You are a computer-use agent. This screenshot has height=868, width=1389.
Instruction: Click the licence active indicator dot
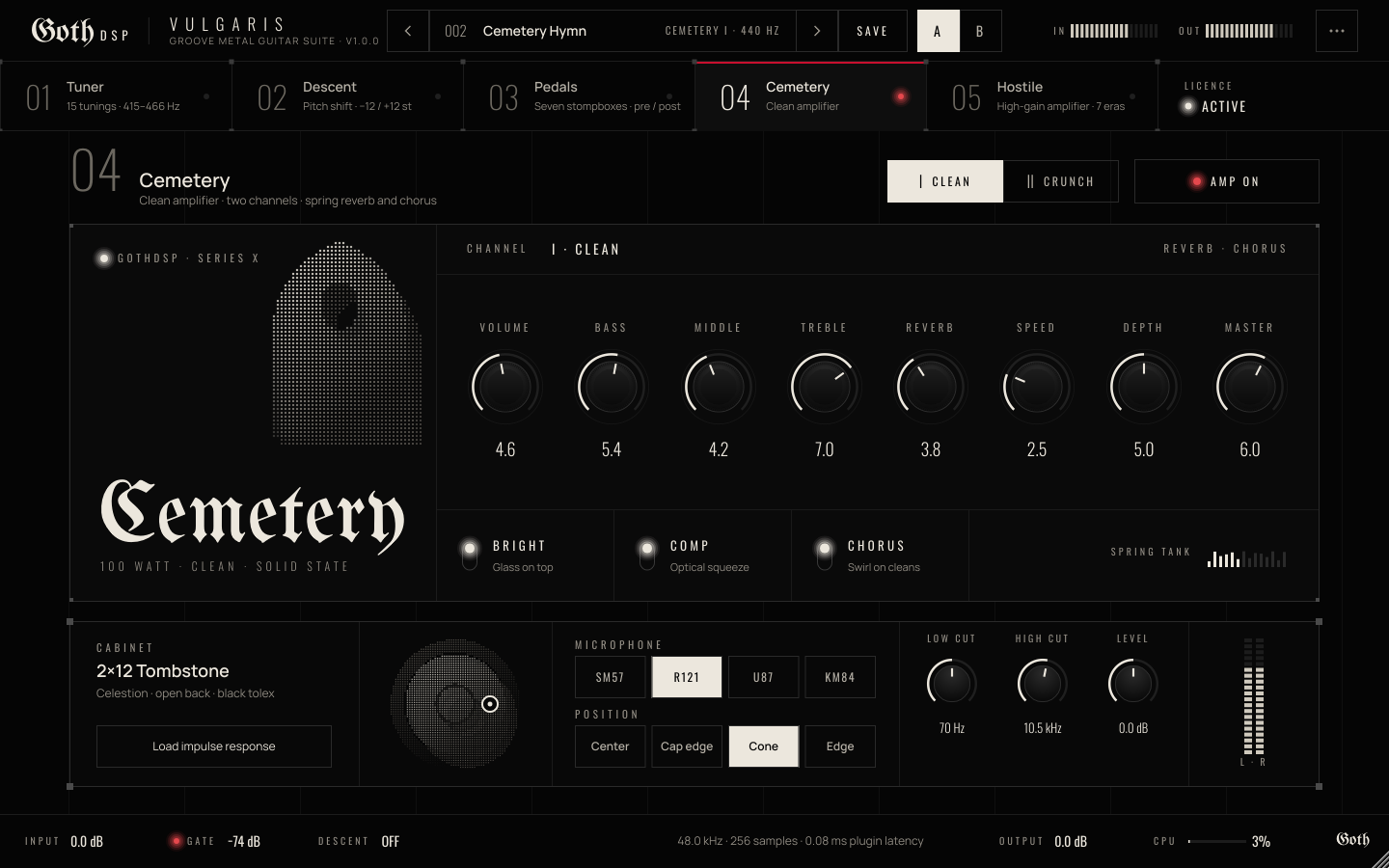(x=1188, y=106)
